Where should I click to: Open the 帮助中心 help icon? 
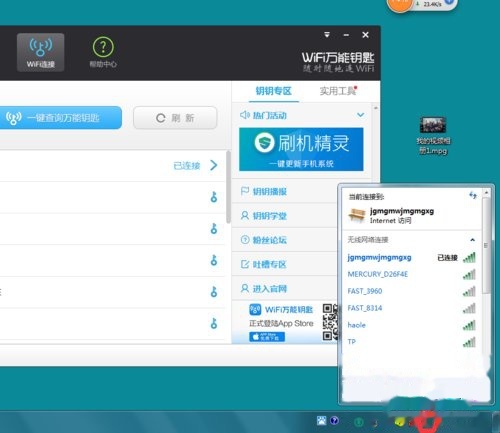(x=103, y=53)
